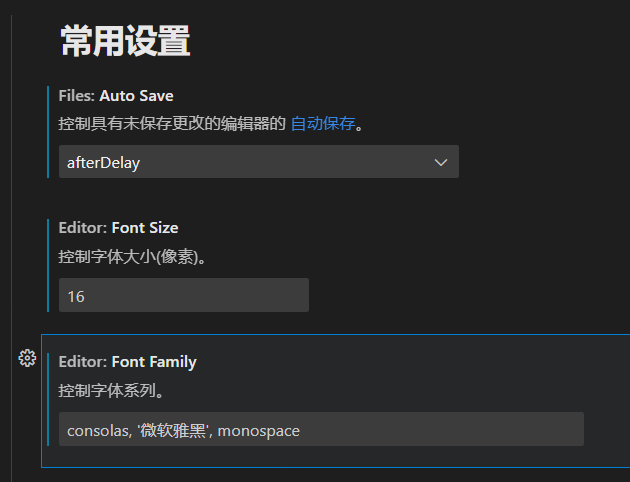Click the Font Size input showing 16
Screen dimensions: 630x482
point(183,295)
